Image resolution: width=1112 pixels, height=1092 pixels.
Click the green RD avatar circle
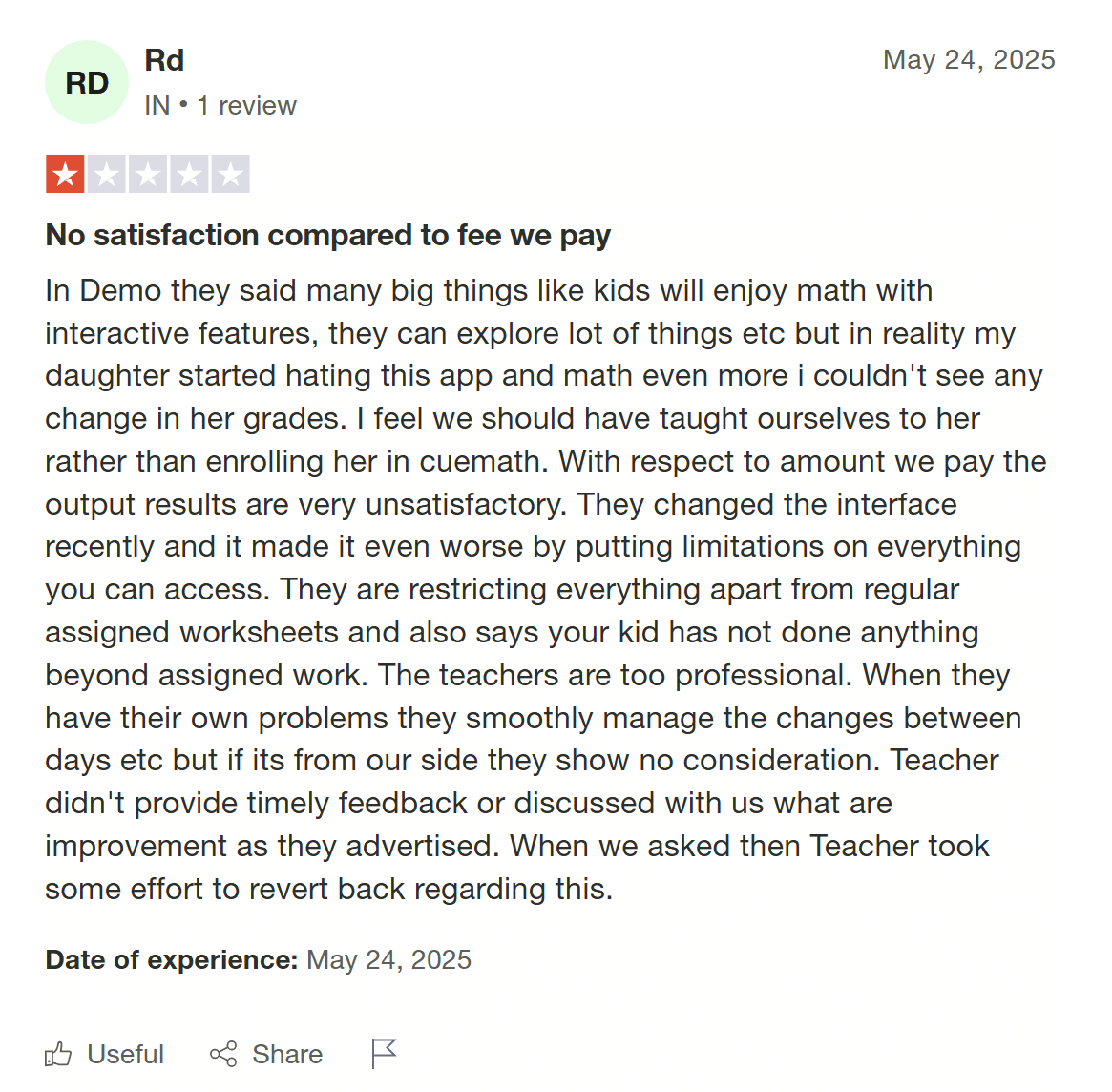(x=86, y=82)
